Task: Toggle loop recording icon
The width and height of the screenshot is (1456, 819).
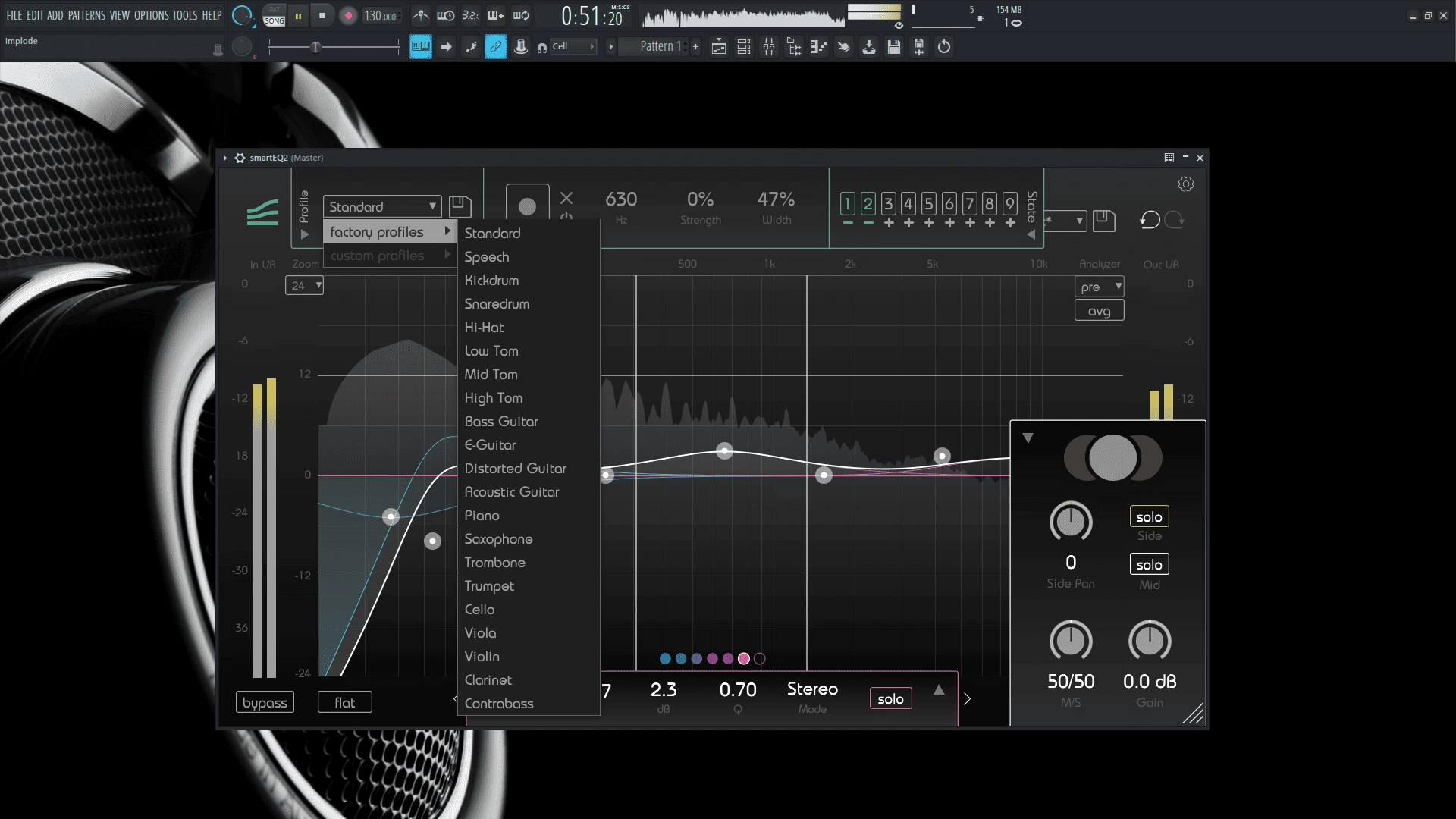Action: point(521,15)
